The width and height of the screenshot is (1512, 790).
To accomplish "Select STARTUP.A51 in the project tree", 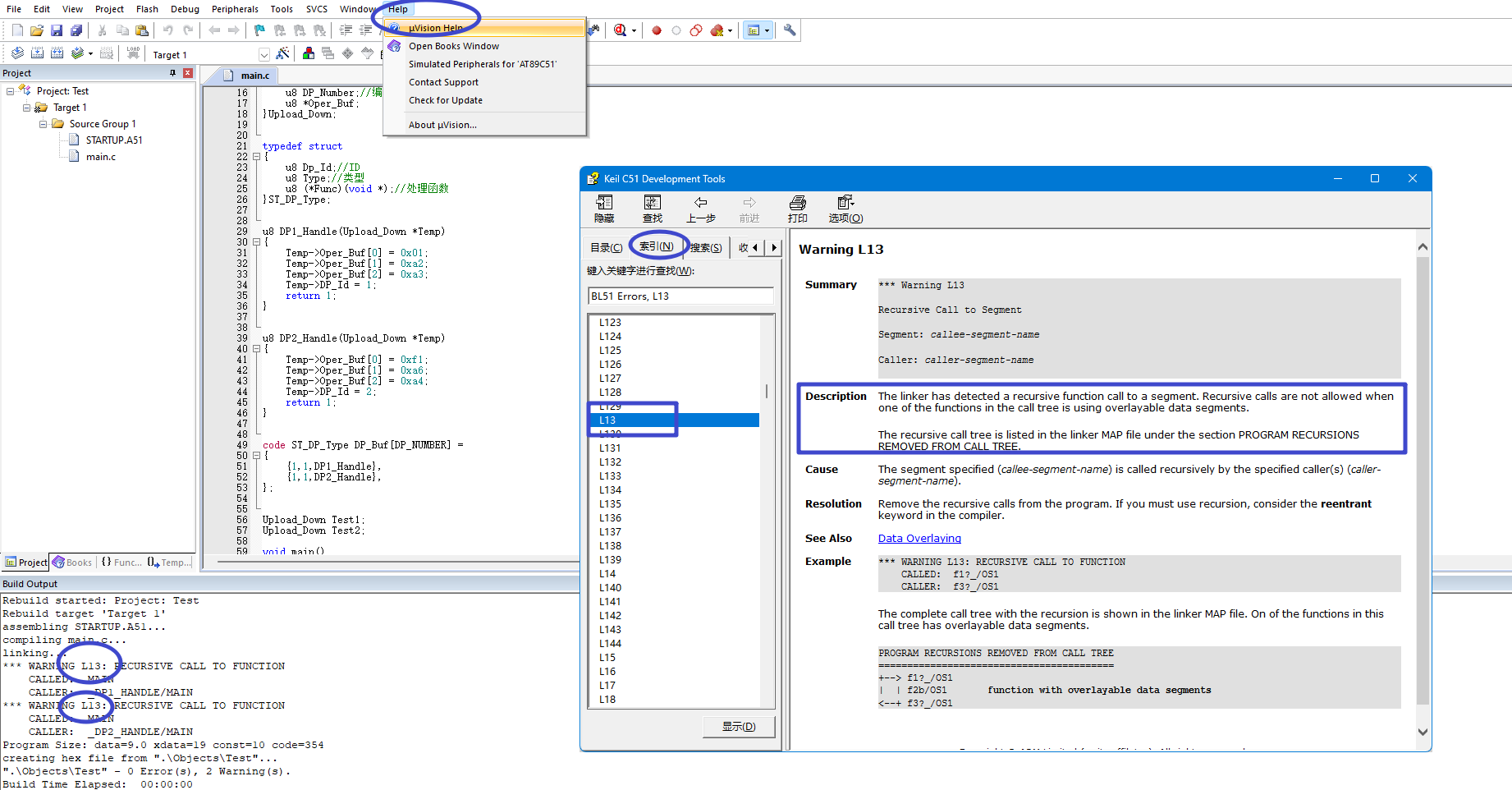I will click(114, 140).
